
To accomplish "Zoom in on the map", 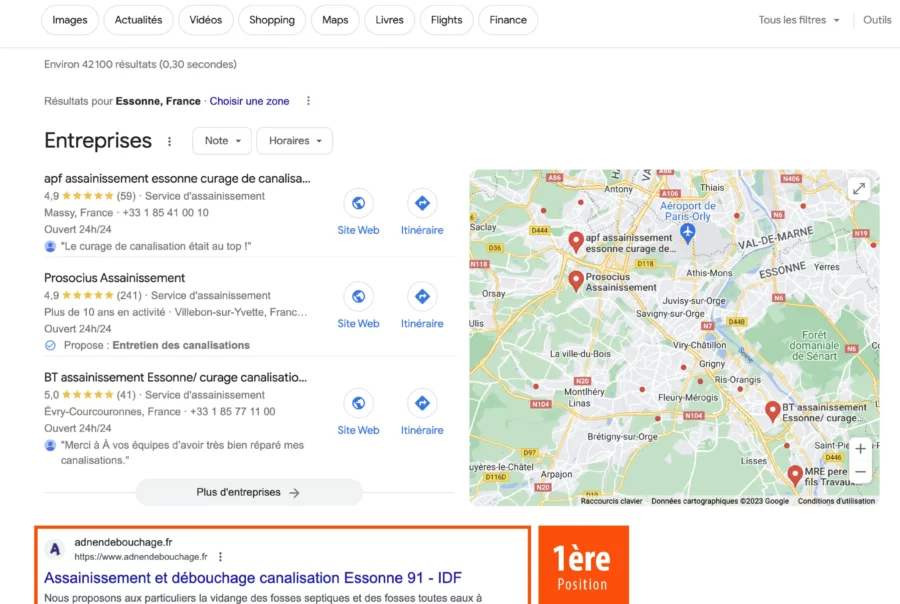I will [860, 449].
